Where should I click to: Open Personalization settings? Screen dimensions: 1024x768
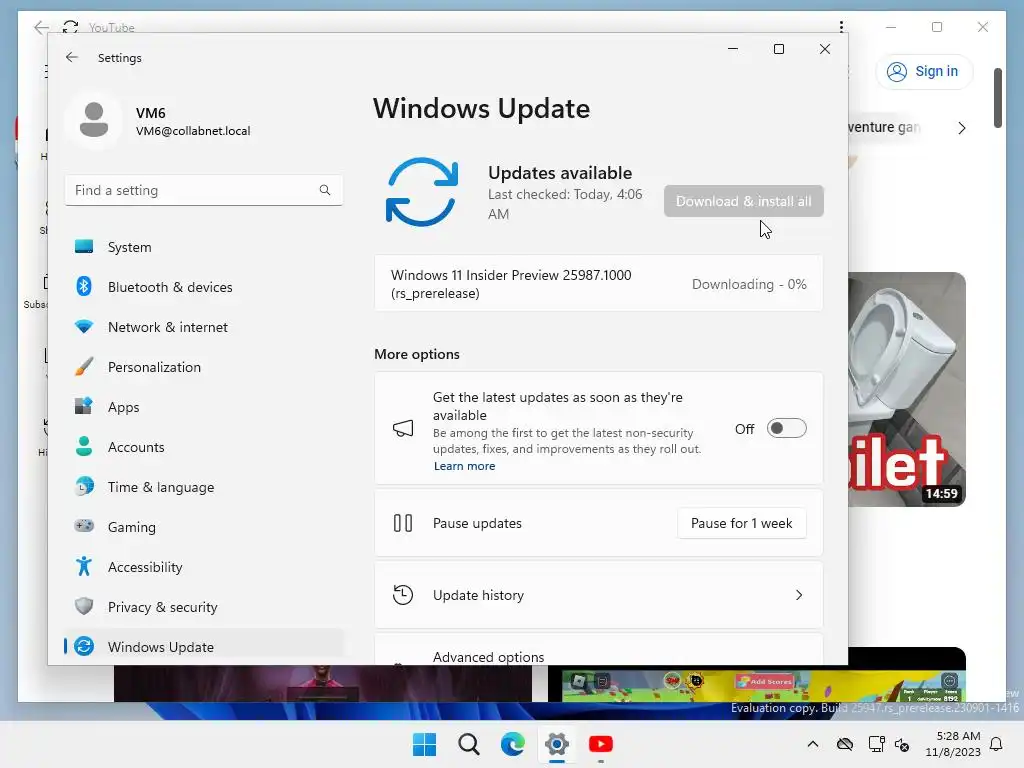click(204, 367)
